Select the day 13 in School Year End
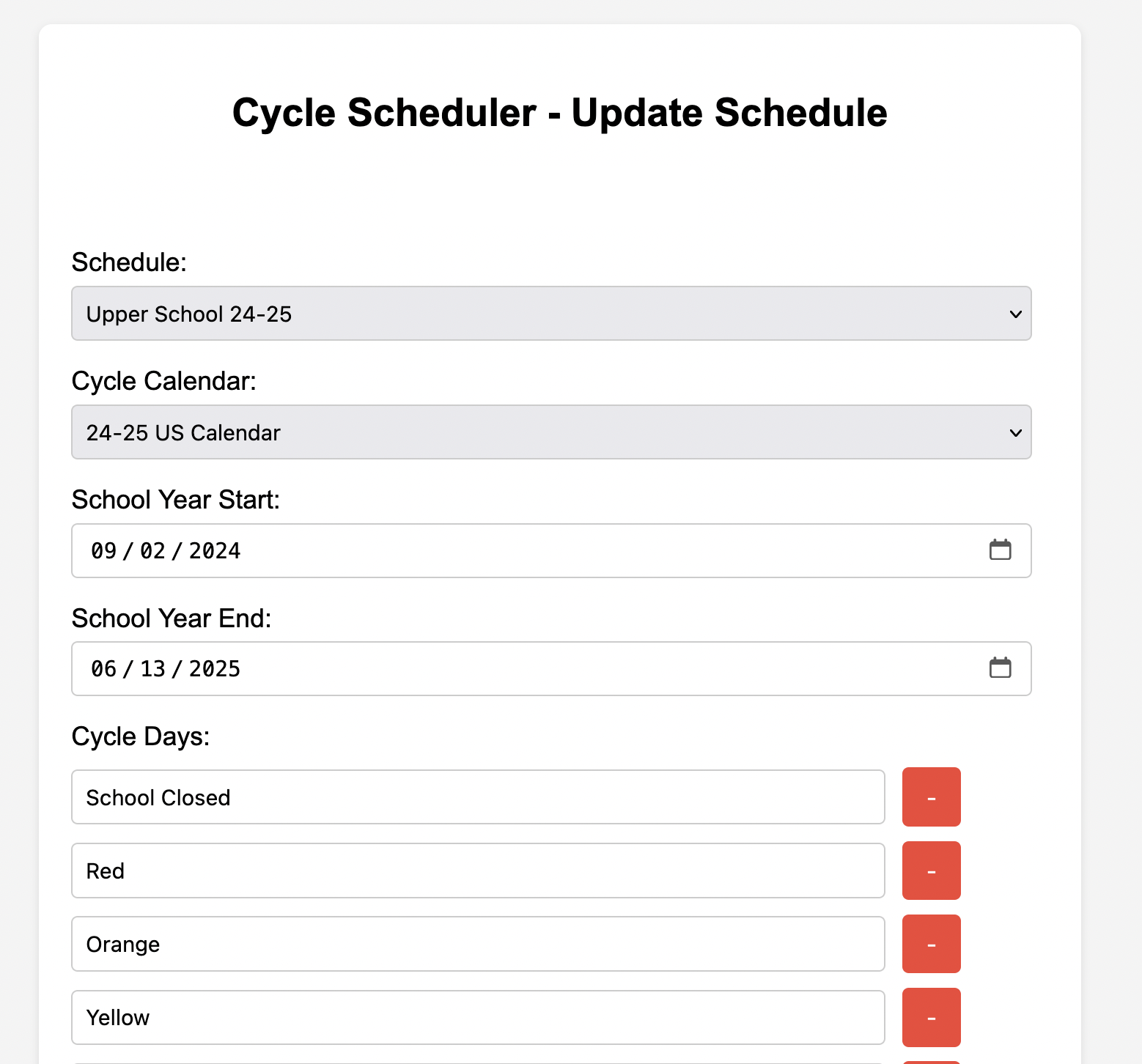The image size is (1142, 1064). click(x=152, y=669)
